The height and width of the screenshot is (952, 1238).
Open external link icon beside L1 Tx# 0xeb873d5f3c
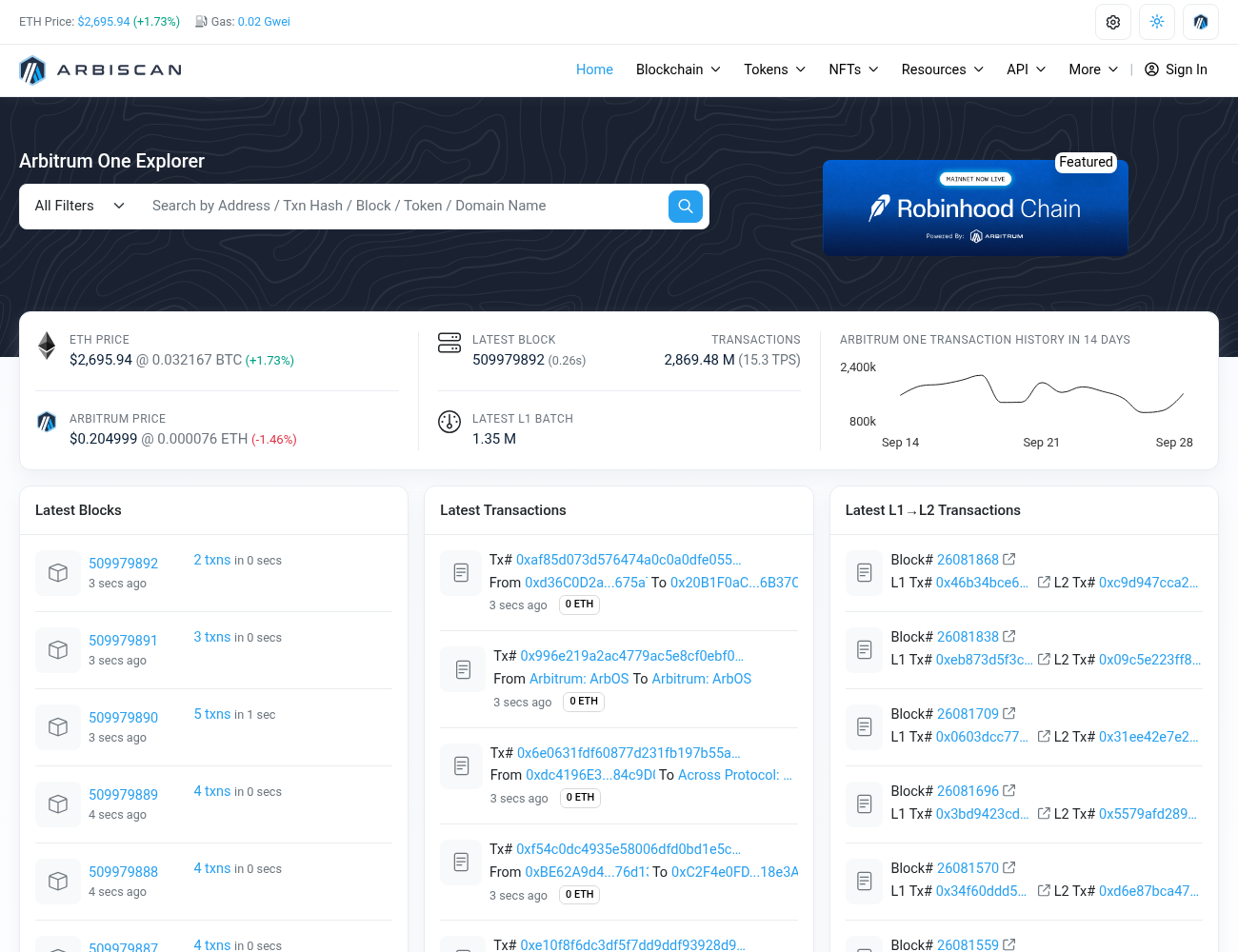(1044, 659)
